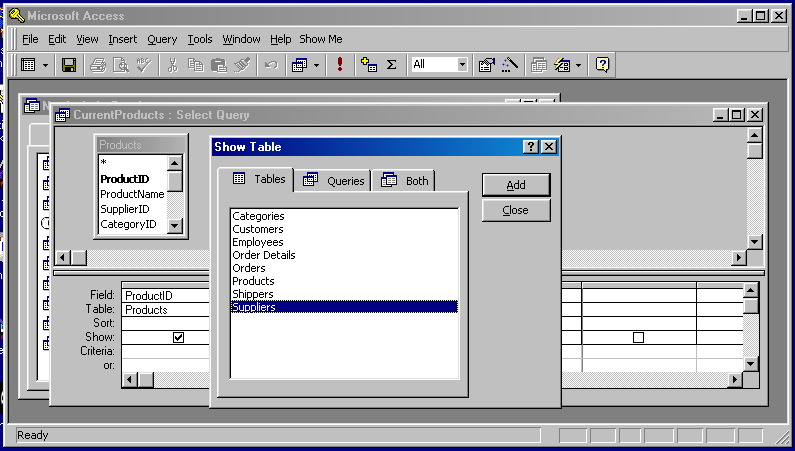
Task: Click the Close button in Show Table
Action: 516,211
